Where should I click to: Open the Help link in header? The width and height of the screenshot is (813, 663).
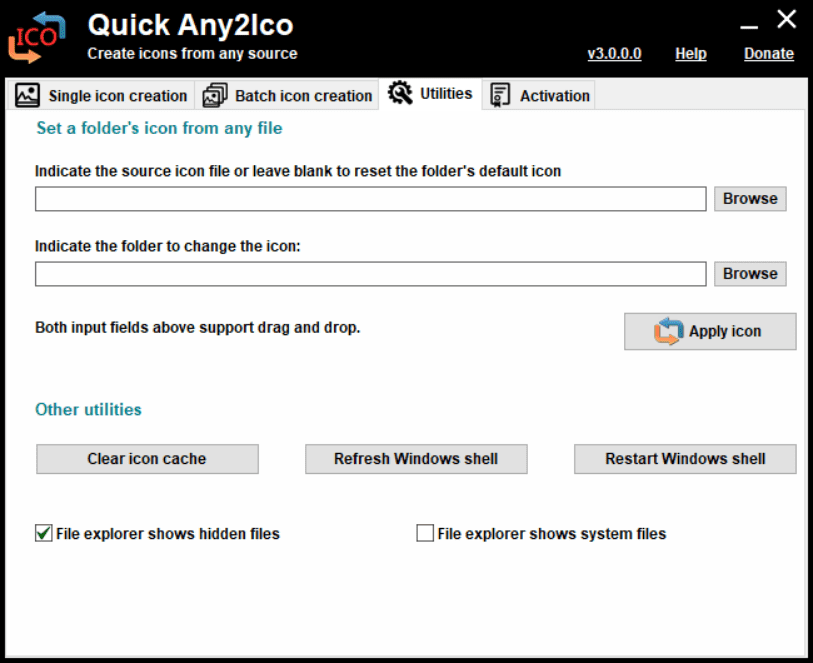(x=690, y=54)
